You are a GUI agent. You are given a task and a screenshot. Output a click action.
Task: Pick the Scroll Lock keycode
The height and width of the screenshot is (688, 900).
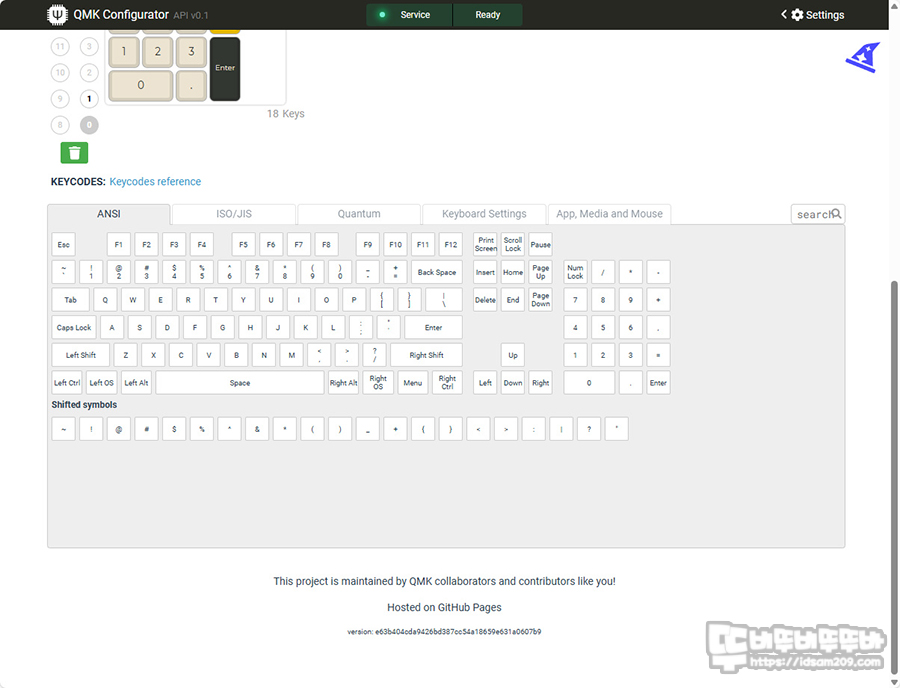coord(513,244)
